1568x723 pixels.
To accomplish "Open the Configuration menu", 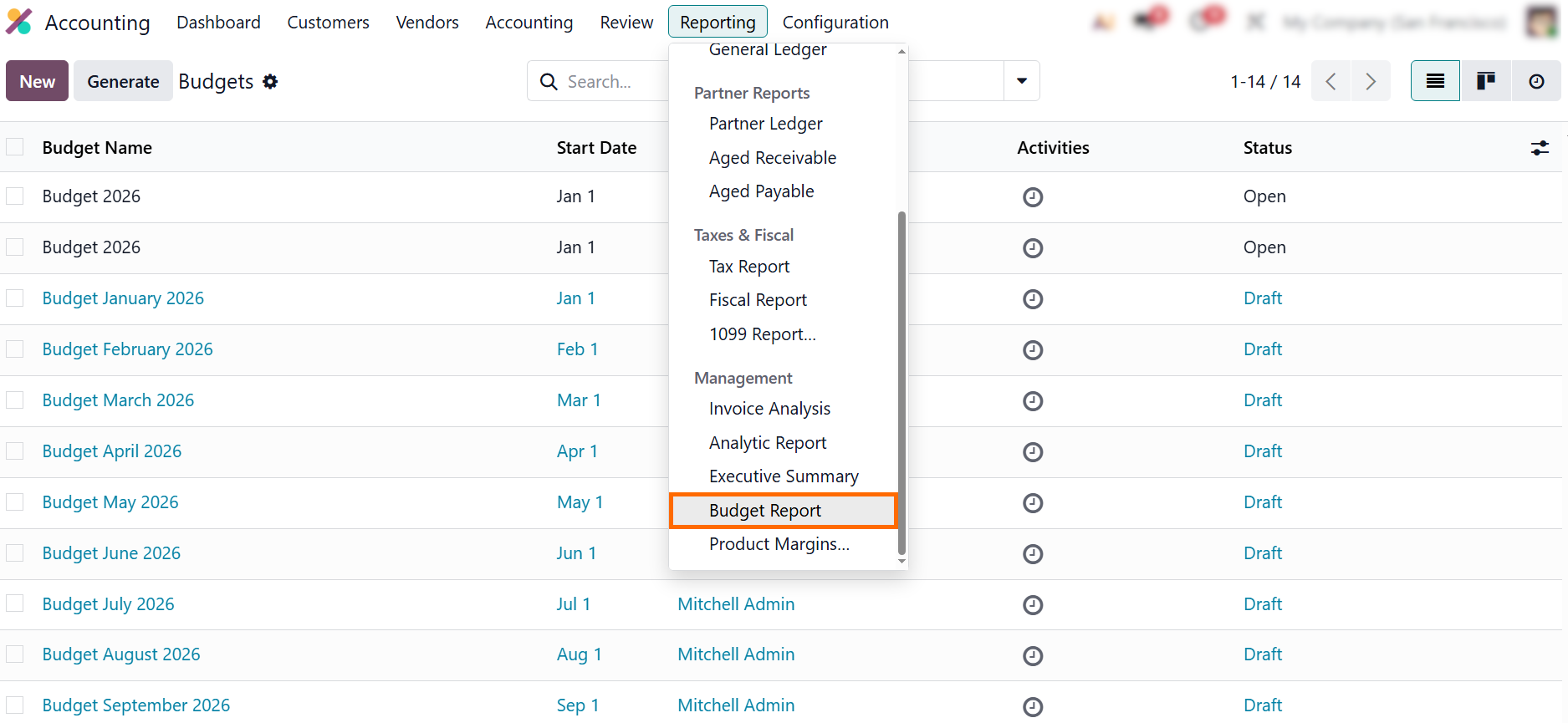I will point(835,23).
